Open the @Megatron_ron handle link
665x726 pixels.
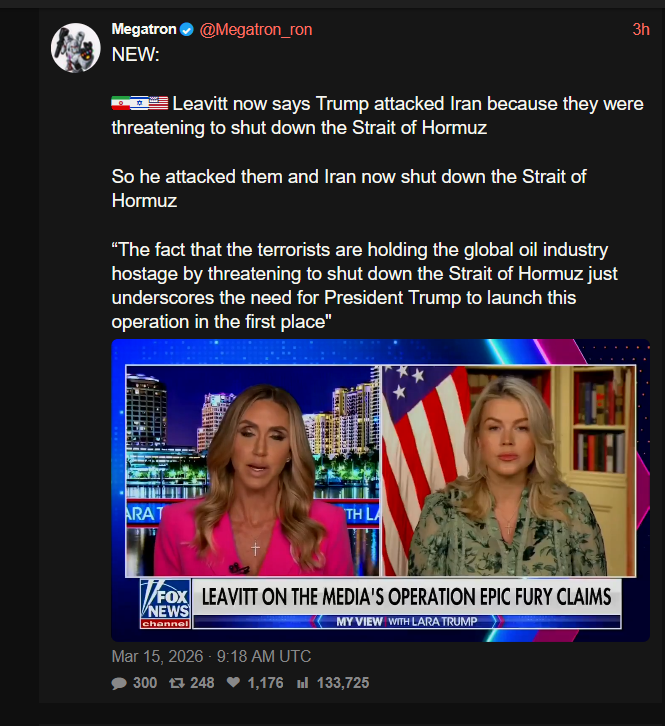click(256, 30)
